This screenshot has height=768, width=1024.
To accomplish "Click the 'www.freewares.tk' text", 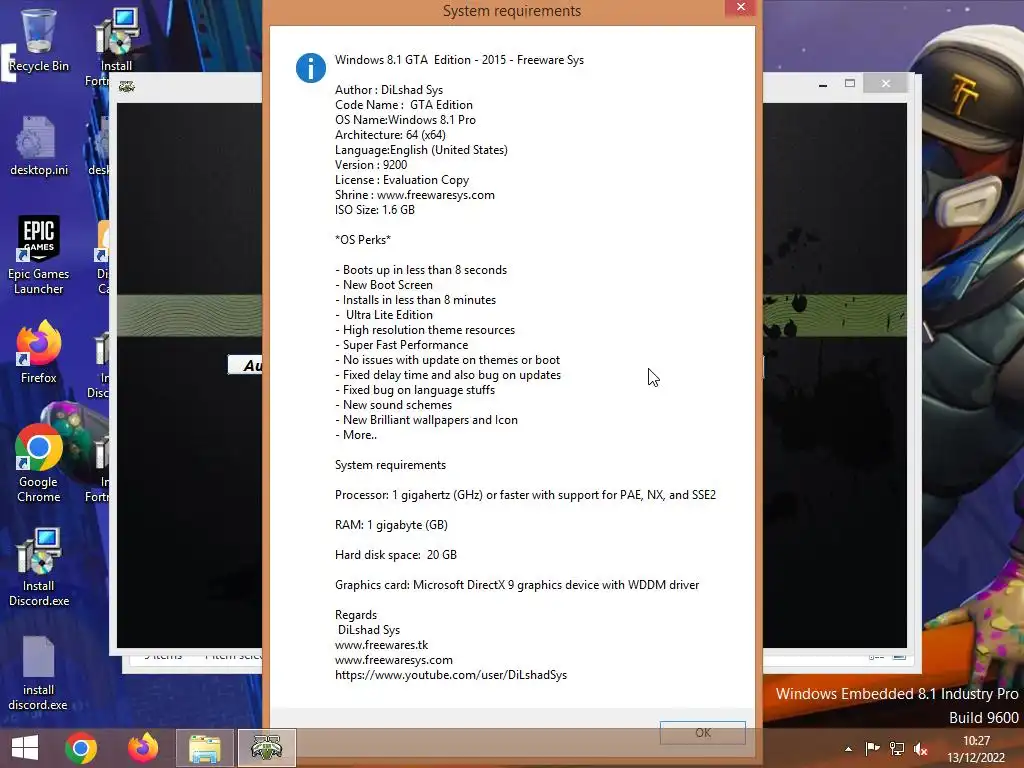I will (x=381, y=645).
